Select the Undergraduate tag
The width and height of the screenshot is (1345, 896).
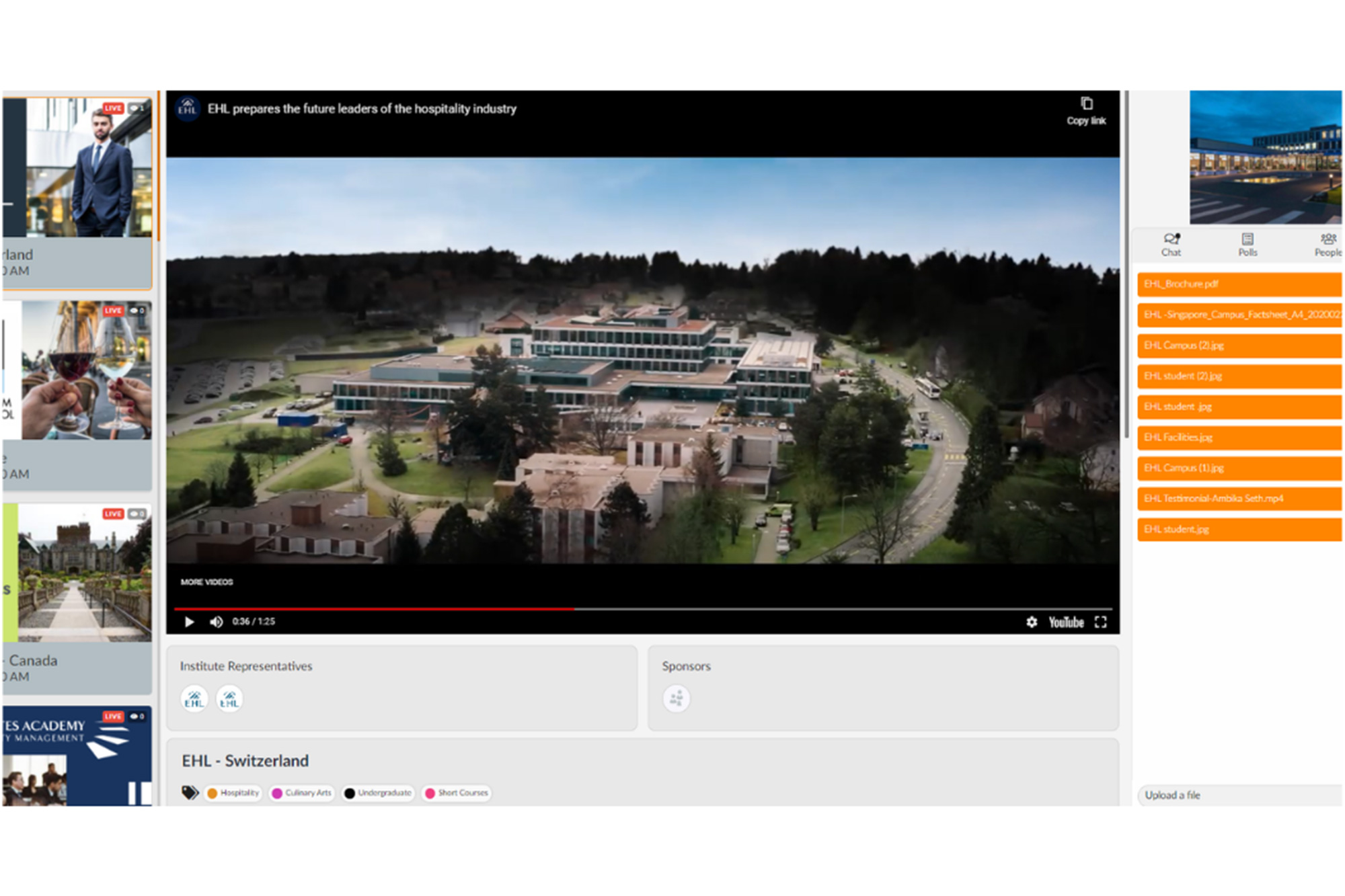pos(378,793)
